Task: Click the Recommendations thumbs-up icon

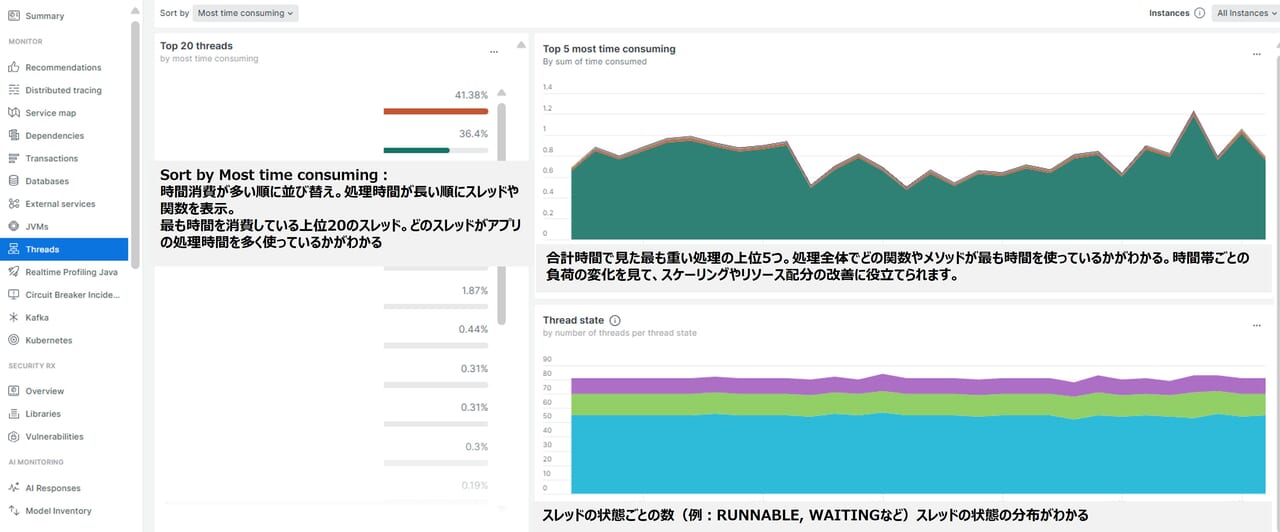Action: pyautogui.click(x=14, y=67)
